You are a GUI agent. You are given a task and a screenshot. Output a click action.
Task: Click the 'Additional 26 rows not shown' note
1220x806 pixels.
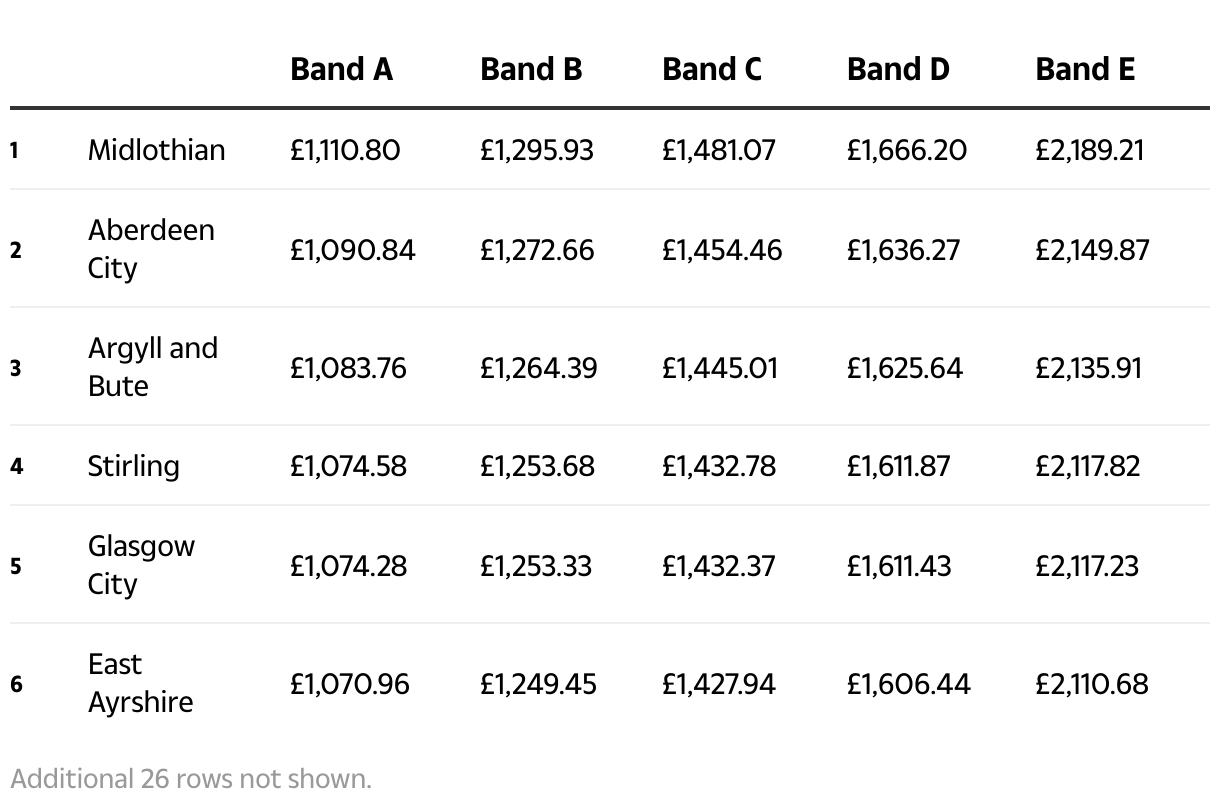click(191, 779)
